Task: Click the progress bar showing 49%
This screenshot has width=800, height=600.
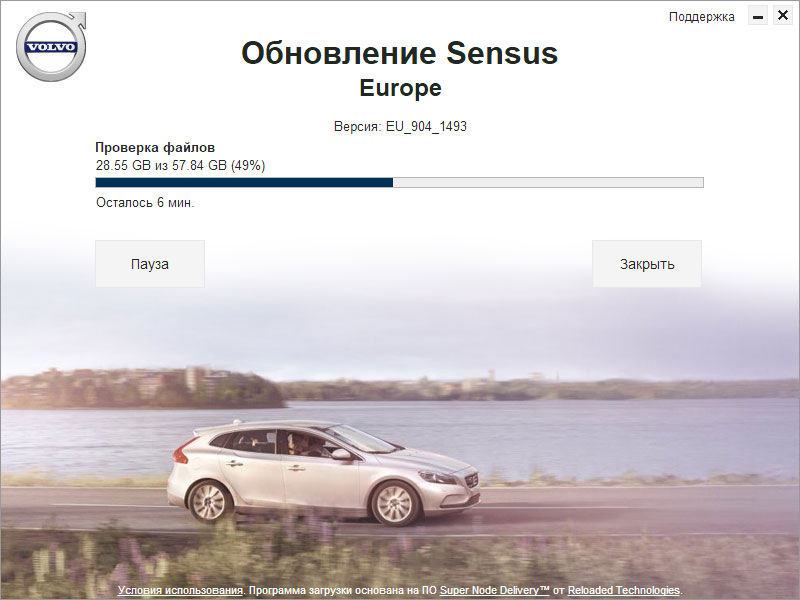Action: [x=400, y=183]
